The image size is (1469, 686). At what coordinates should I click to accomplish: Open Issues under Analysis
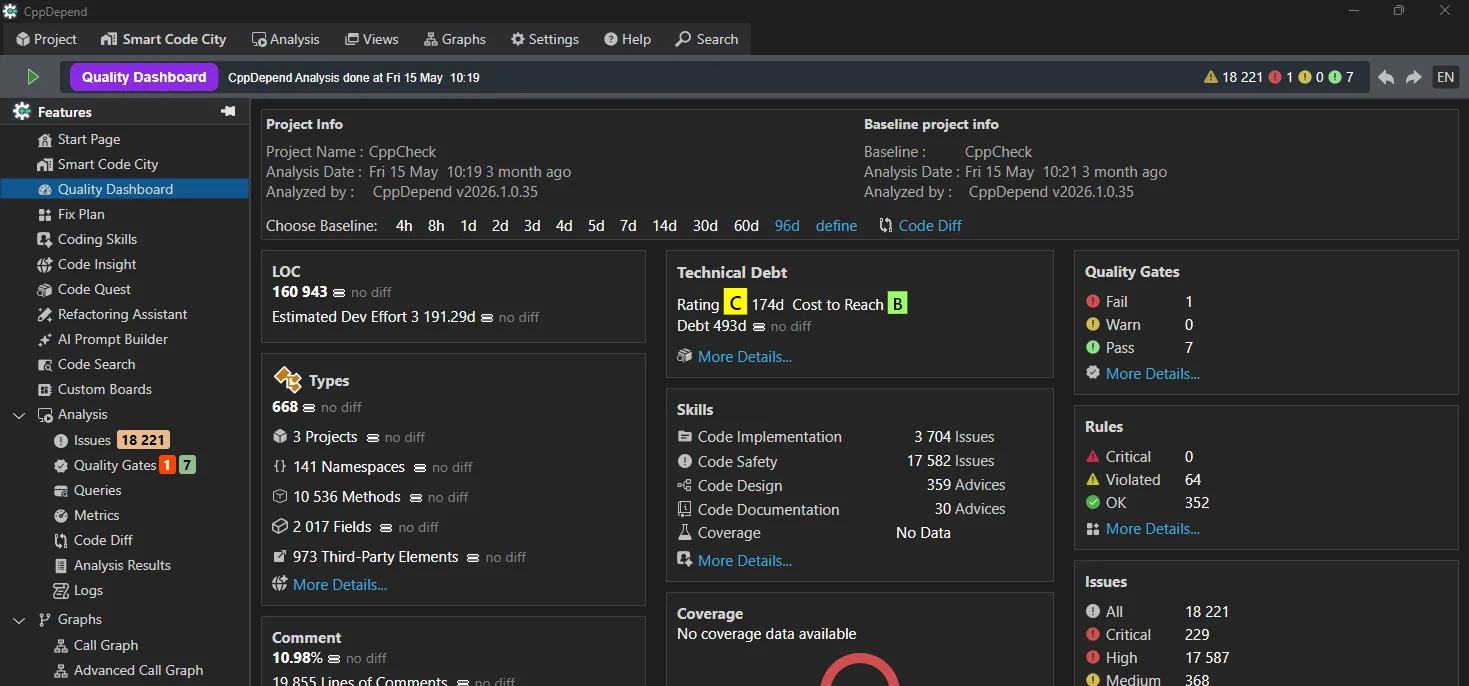click(x=92, y=440)
